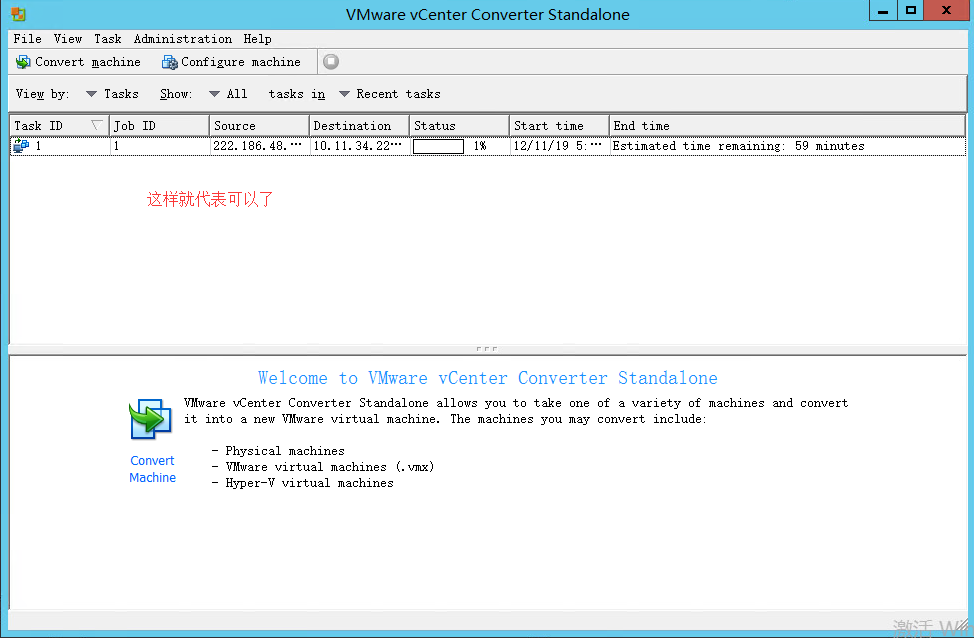Image resolution: width=974 pixels, height=638 pixels.
Task: Click Welcome to VMware vCenter Converter heading
Action: (x=488, y=378)
